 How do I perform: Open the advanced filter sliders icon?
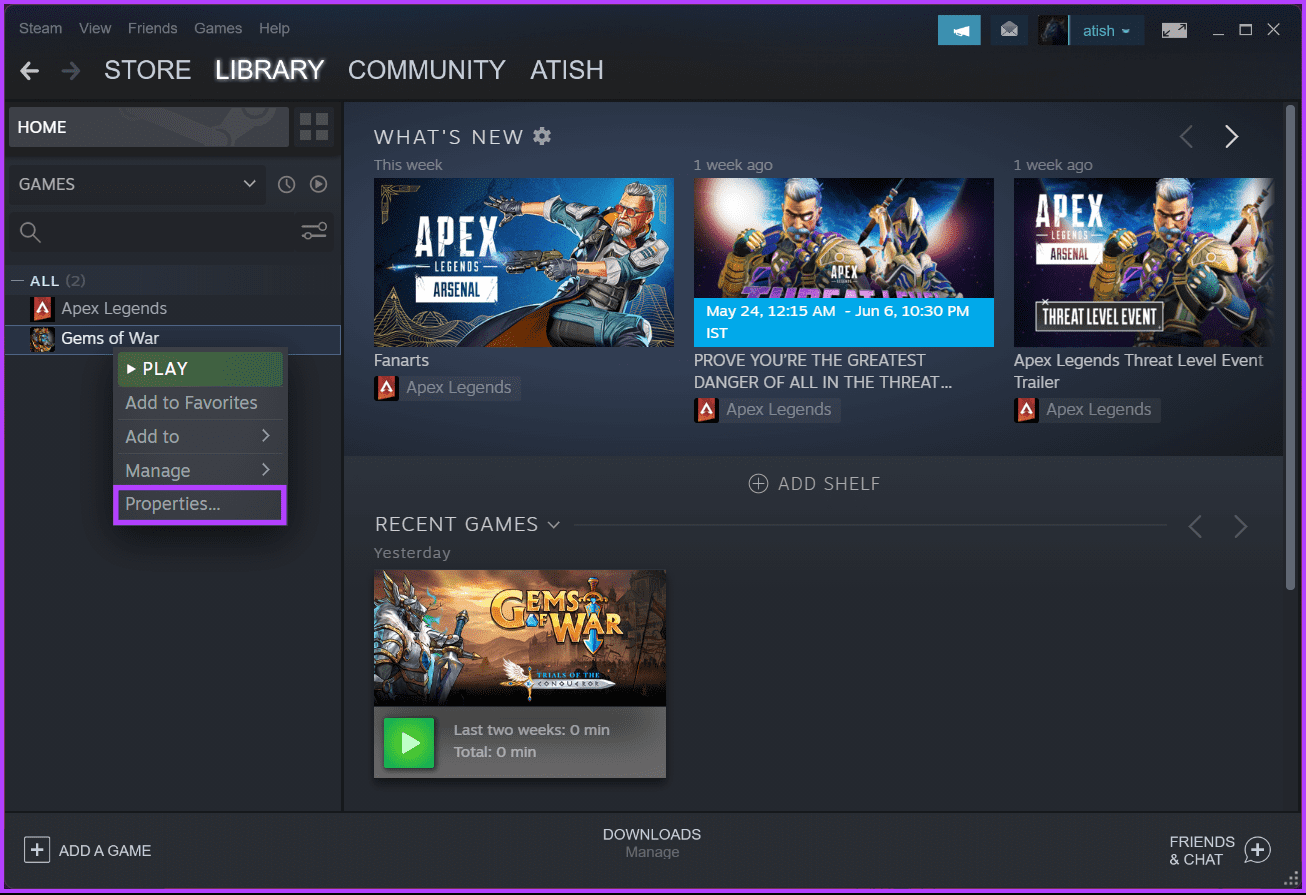[314, 232]
